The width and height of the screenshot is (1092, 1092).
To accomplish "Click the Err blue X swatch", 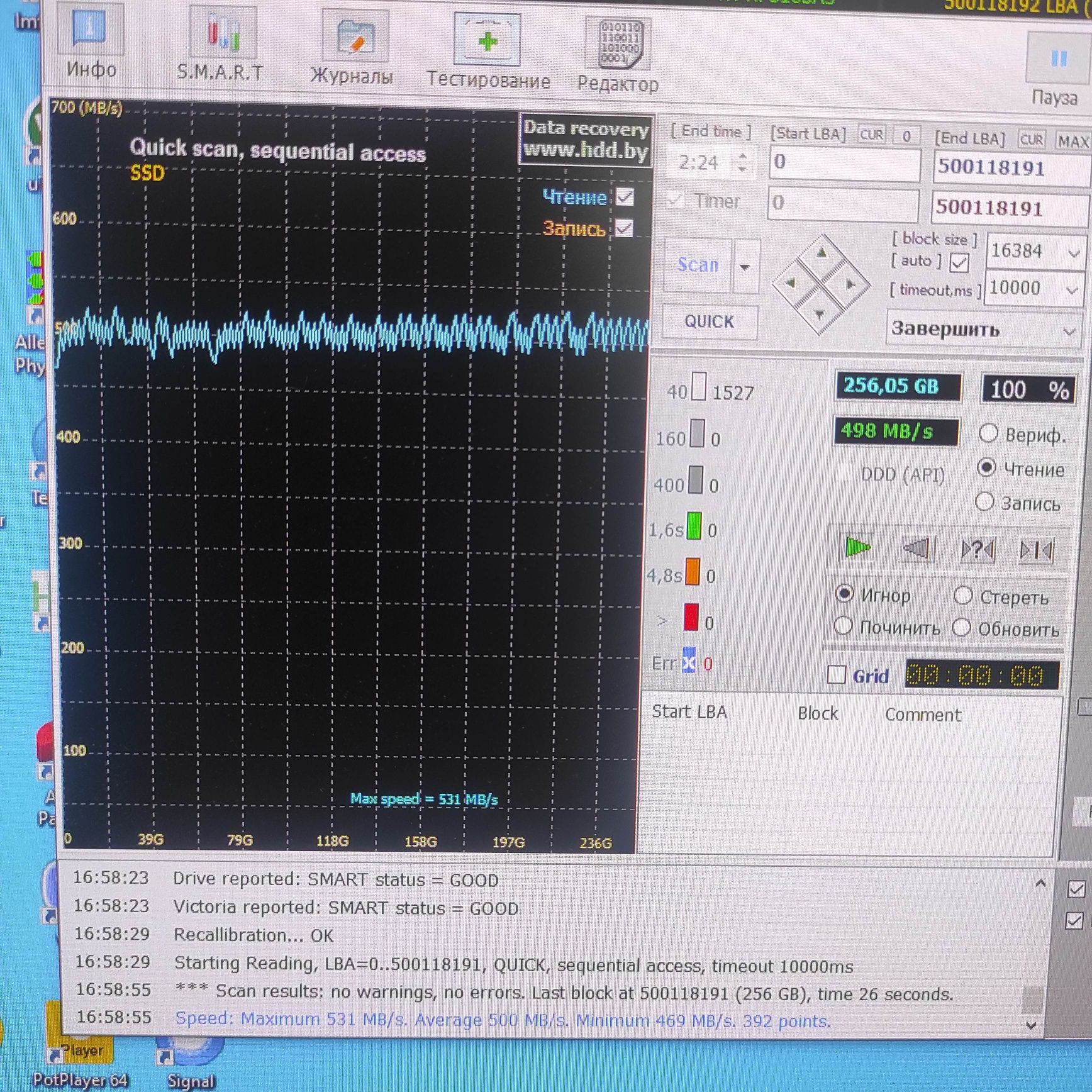I will pos(689,661).
